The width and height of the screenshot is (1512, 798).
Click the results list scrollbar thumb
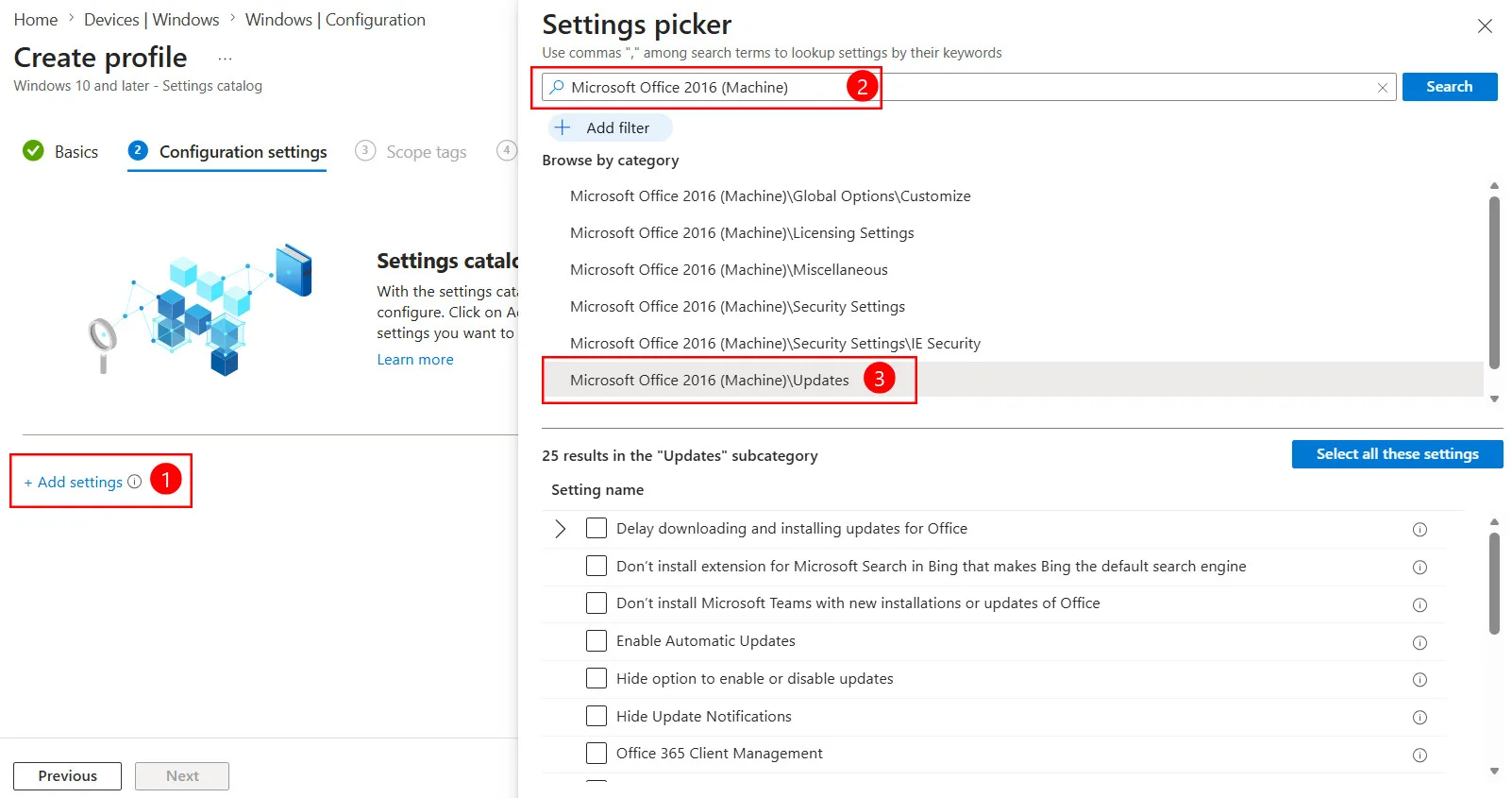[x=1494, y=583]
